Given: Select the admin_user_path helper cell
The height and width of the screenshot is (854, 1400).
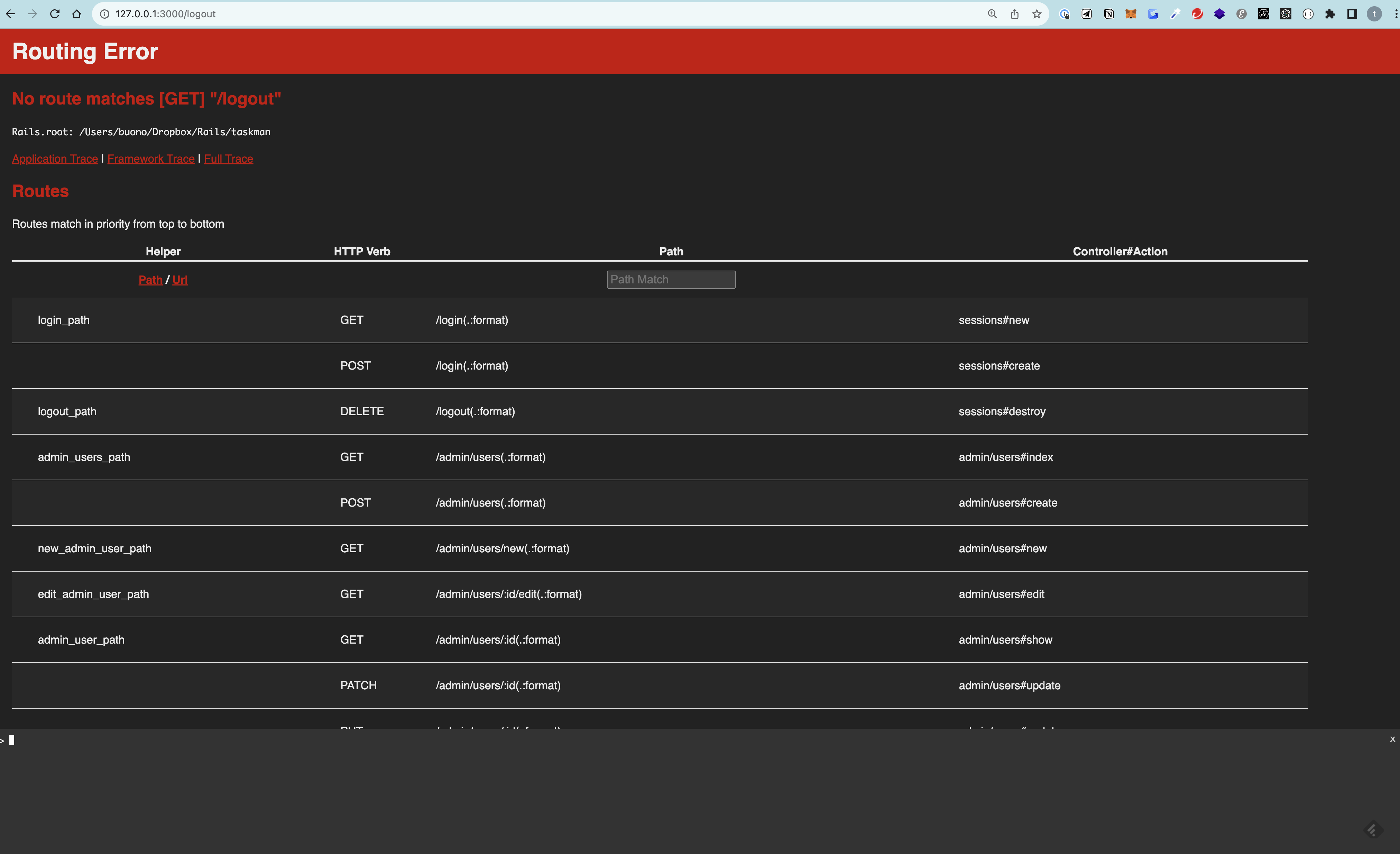Looking at the screenshot, I should pos(81,640).
